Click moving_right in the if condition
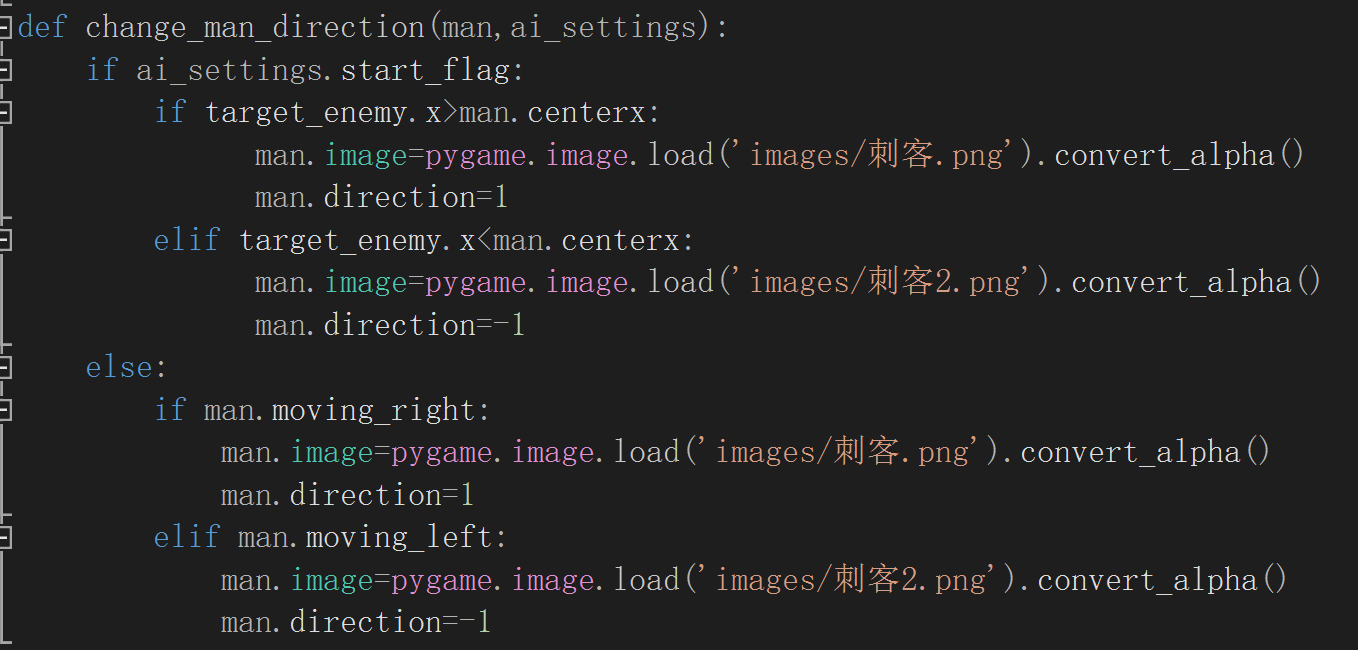This screenshot has height=650, width=1358. 373,411
